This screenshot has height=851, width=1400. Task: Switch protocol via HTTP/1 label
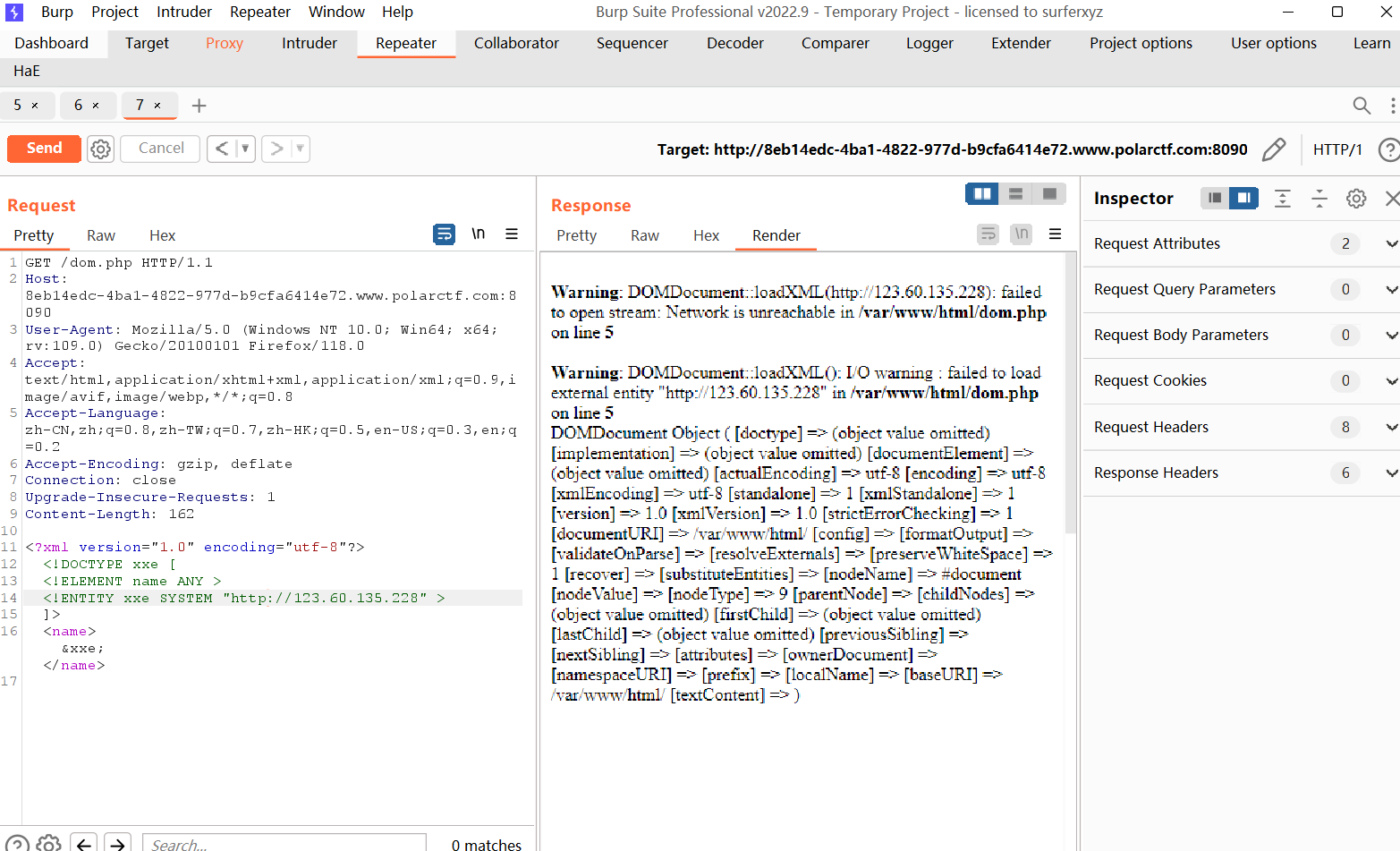click(x=1337, y=149)
